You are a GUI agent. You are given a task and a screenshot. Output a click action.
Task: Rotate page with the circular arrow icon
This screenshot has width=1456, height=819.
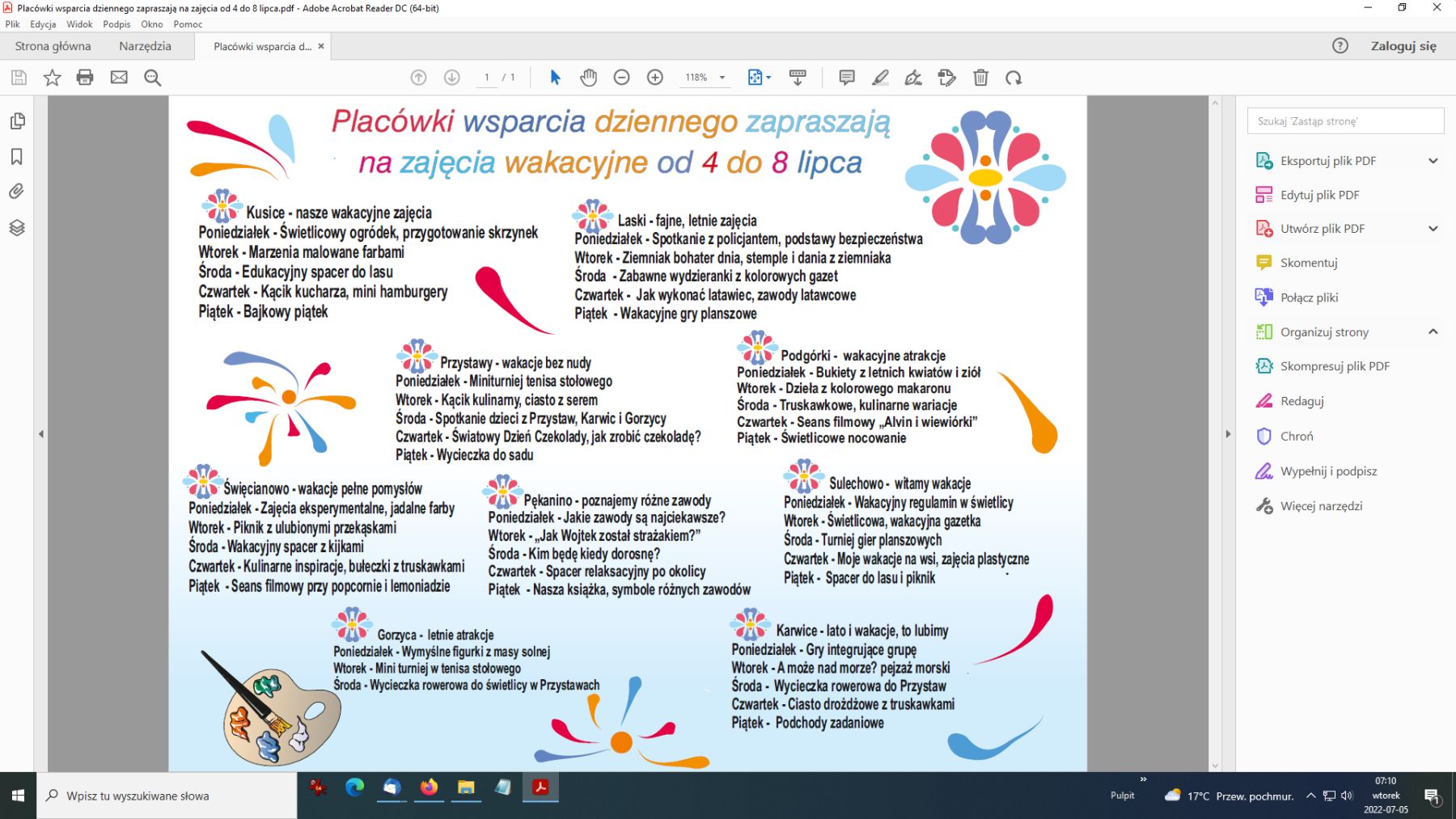click(x=1014, y=78)
